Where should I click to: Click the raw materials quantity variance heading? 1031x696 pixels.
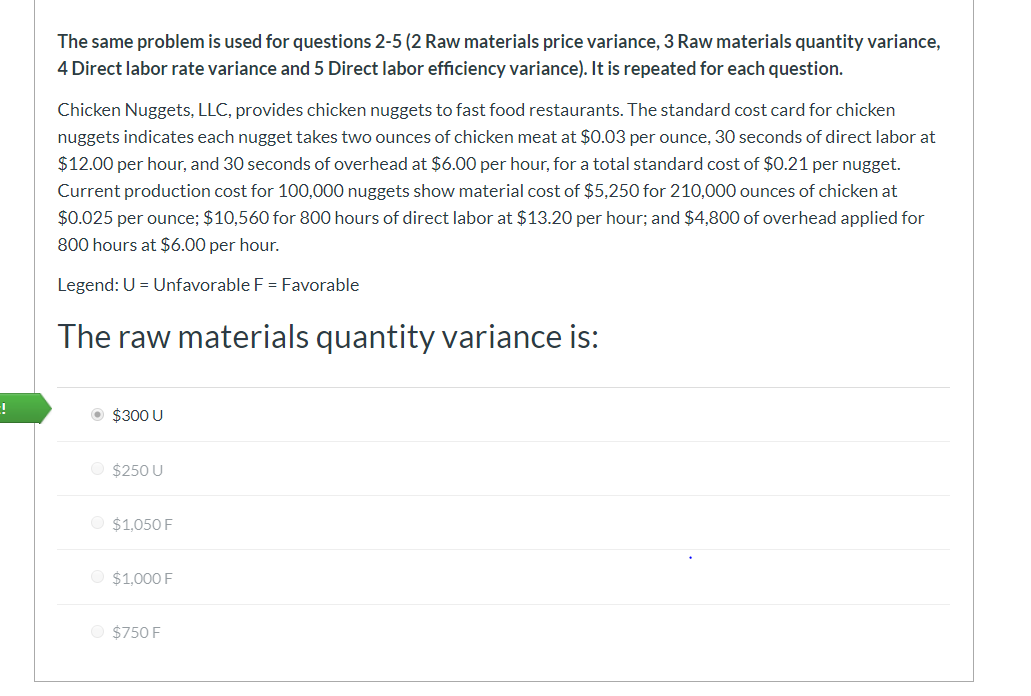[x=330, y=336]
